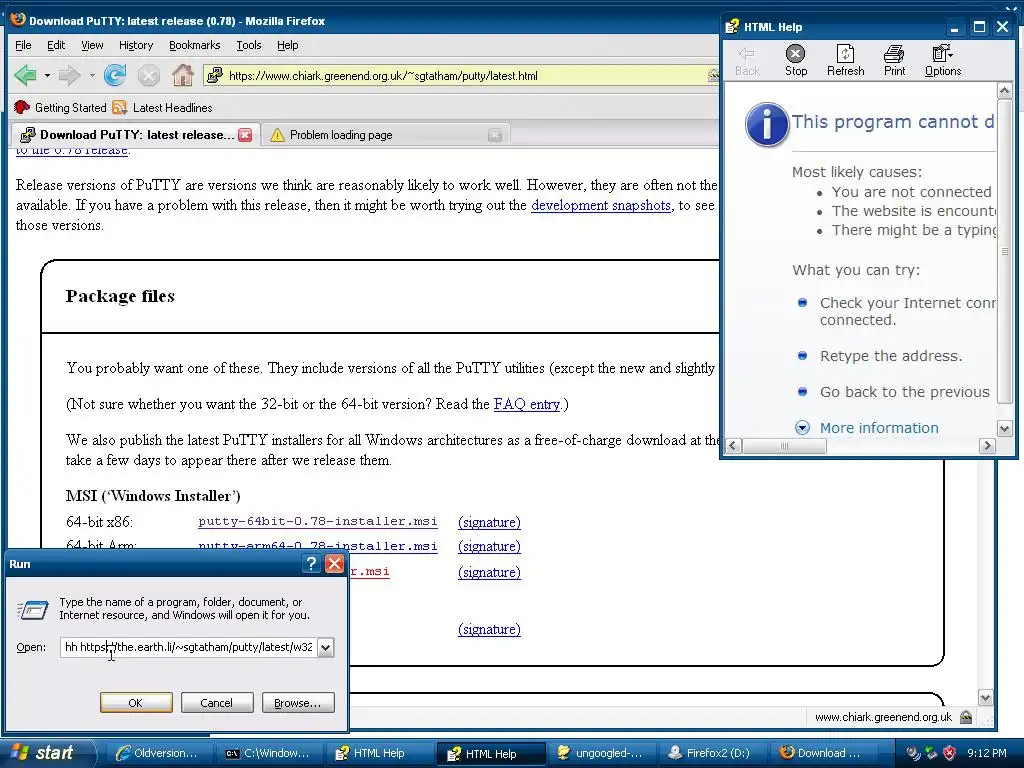Download putty-64bit-0.78-installer.msi
Image resolution: width=1024 pixels, height=768 pixels.
(x=317, y=521)
